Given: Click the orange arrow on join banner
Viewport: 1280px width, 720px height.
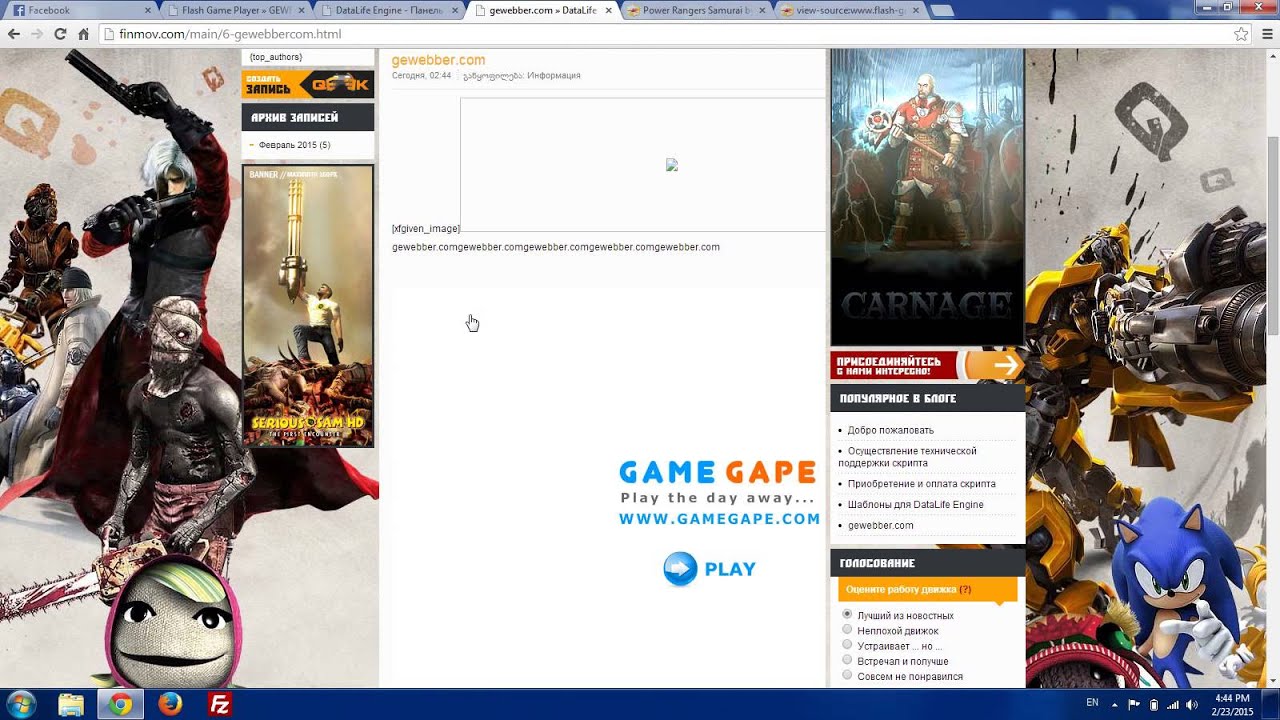Looking at the screenshot, I should tap(1005, 365).
